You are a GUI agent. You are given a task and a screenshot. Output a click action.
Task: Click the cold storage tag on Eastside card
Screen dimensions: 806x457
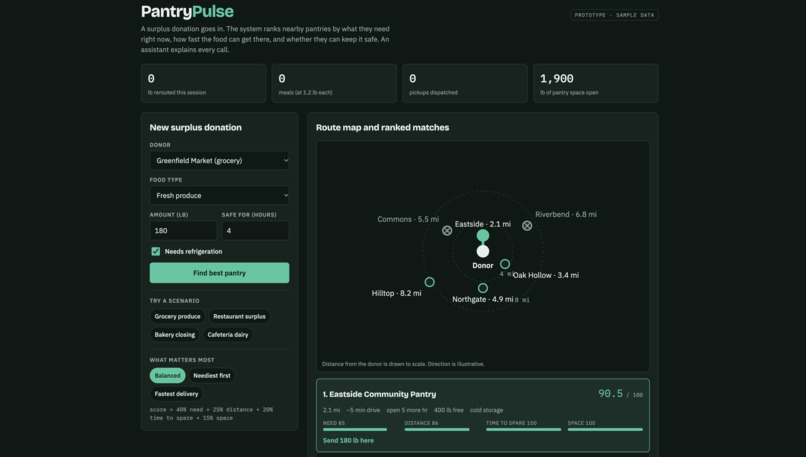pyautogui.click(x=486, y=410)
